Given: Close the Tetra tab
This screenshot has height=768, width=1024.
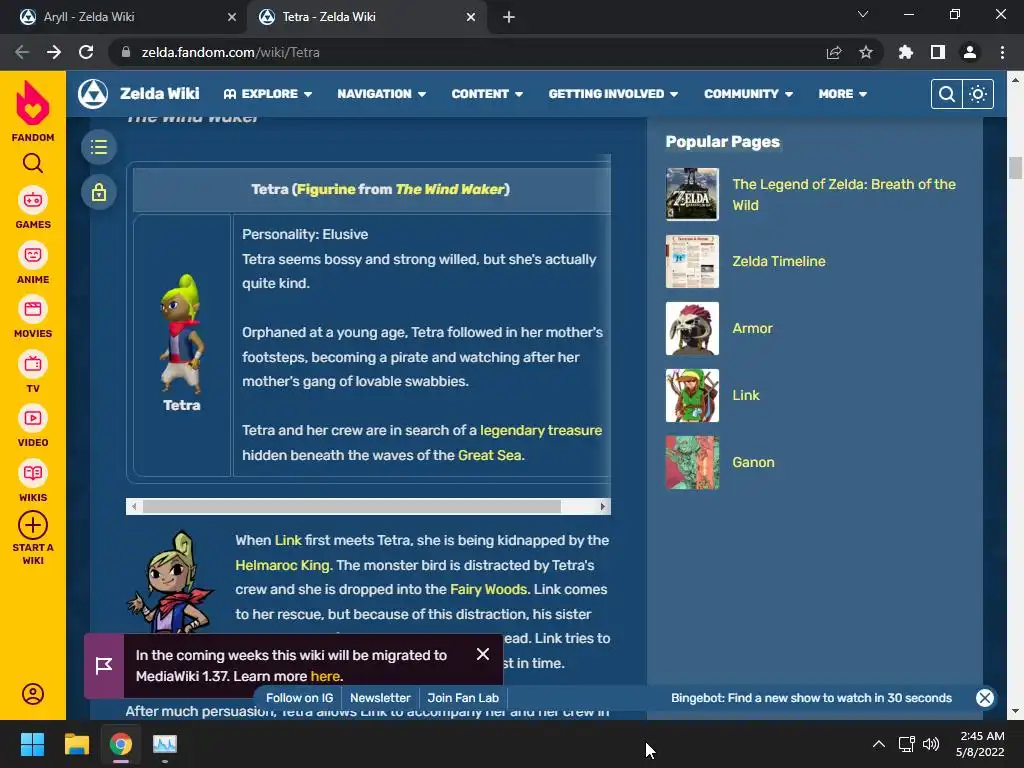Looking at the screenshot, I should tap(471, 17).
